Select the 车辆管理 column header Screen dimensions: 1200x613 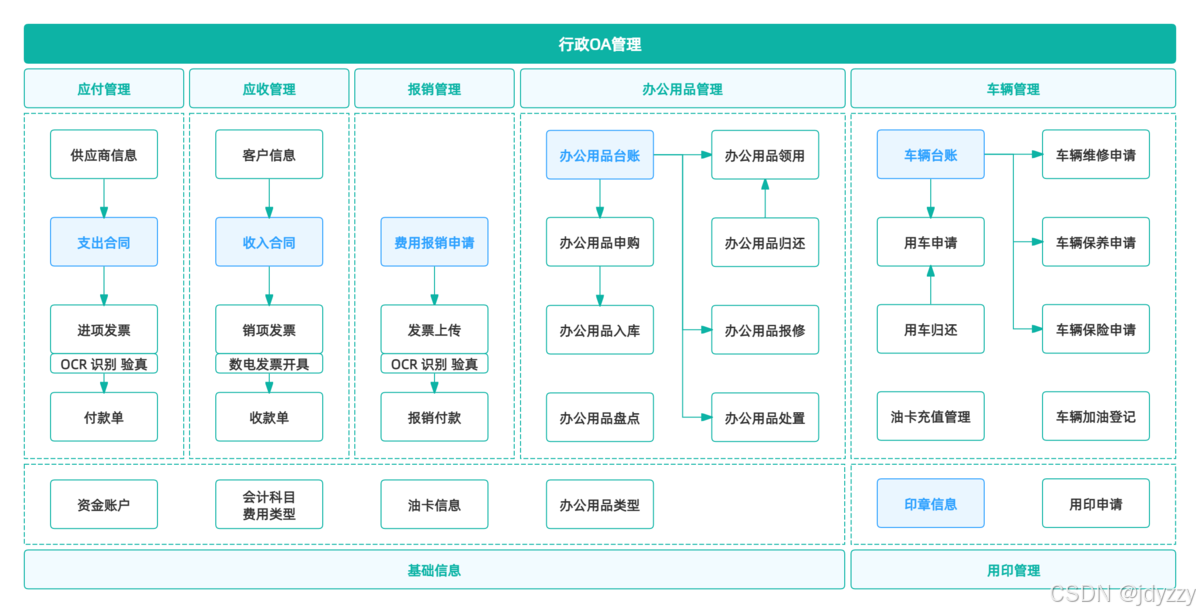[x=1013, y=89]
